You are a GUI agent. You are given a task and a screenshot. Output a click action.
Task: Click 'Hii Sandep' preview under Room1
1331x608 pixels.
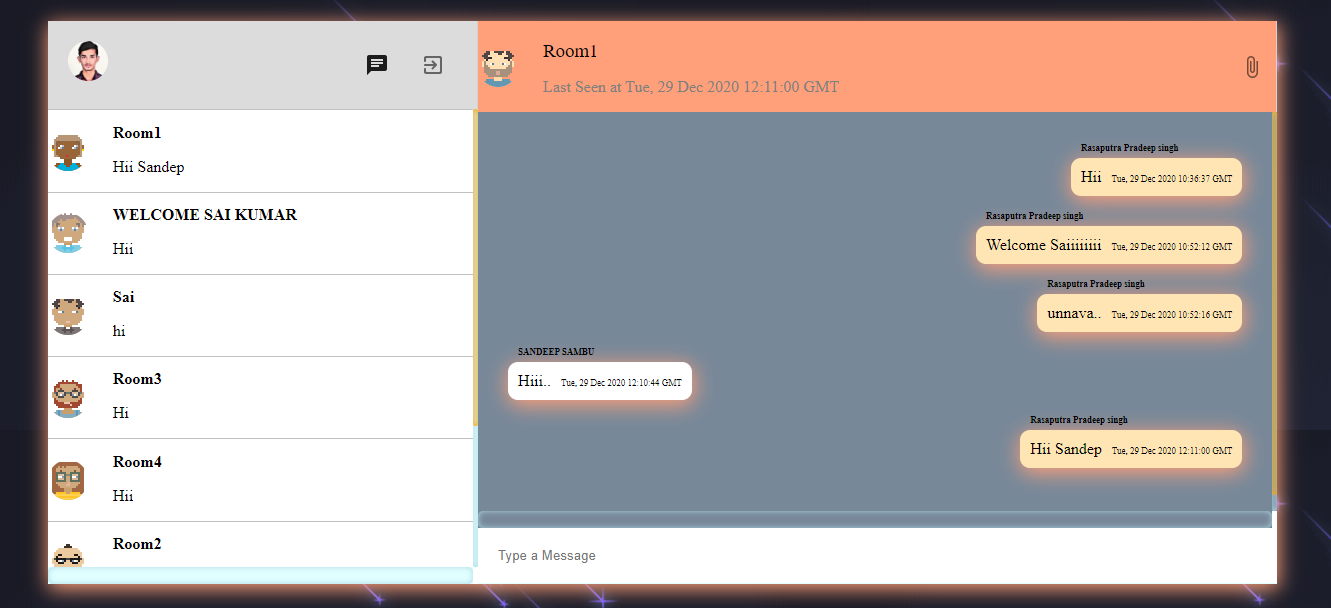[x=148, y=167]
